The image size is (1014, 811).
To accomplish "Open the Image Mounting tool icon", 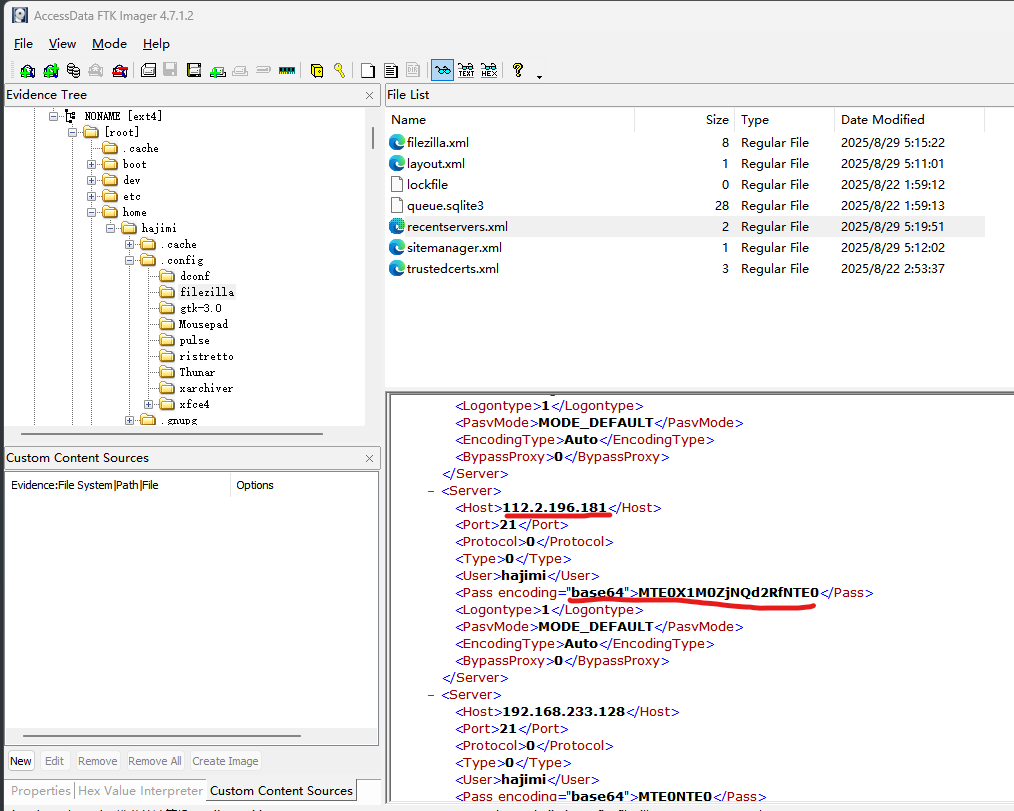I will tap(74, 70).
